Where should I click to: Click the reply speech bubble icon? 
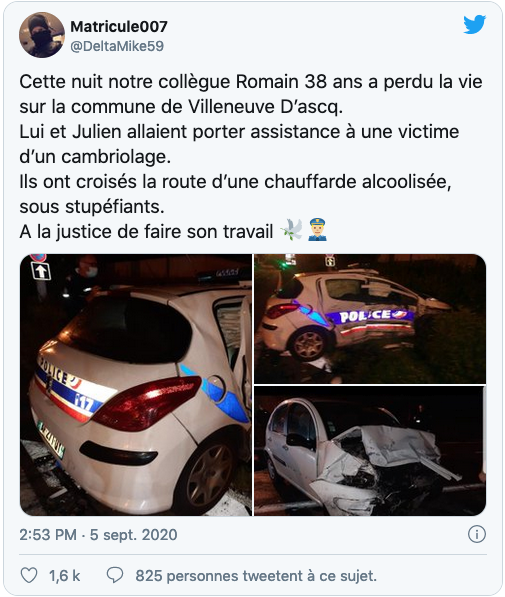(115, 576)
